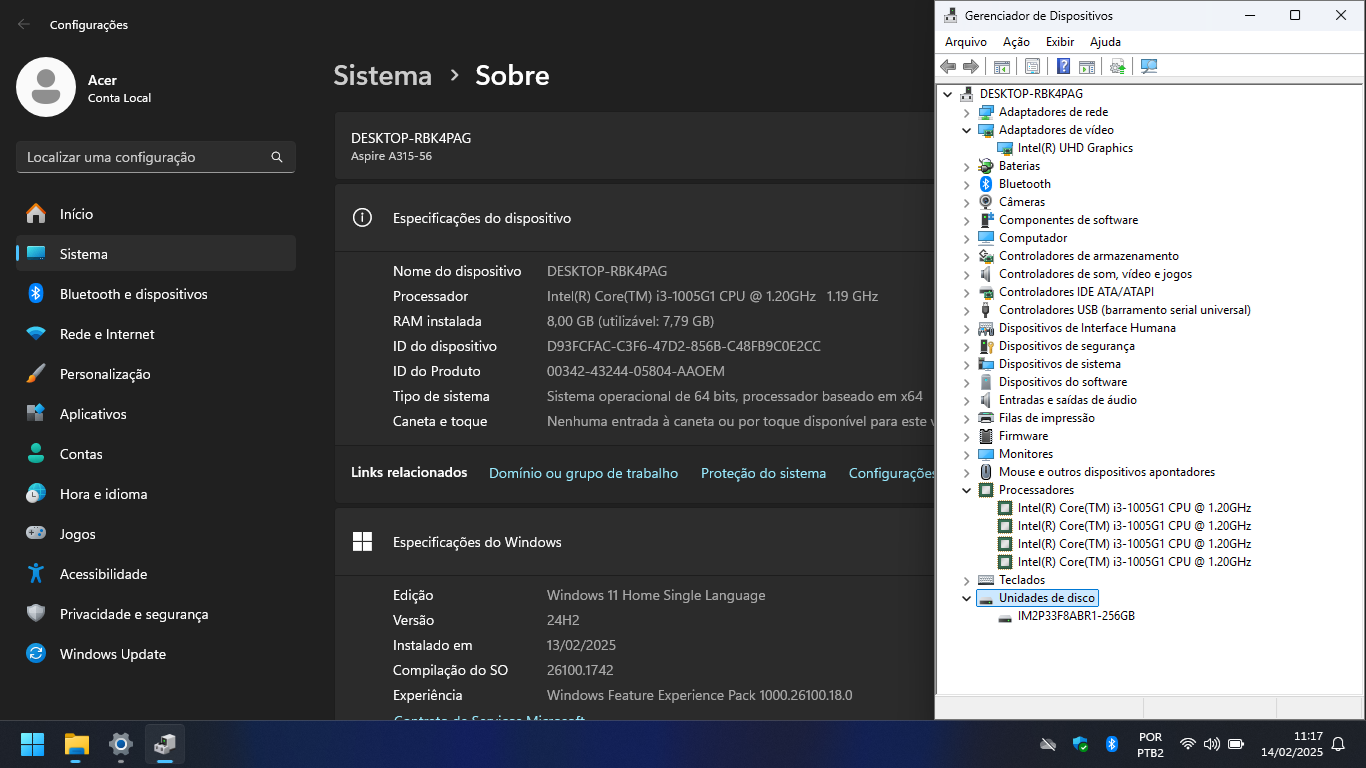The height and width of the screenshot is (768, 1366).
Task: Open the Arquivo menu
Action: [966, 42]
